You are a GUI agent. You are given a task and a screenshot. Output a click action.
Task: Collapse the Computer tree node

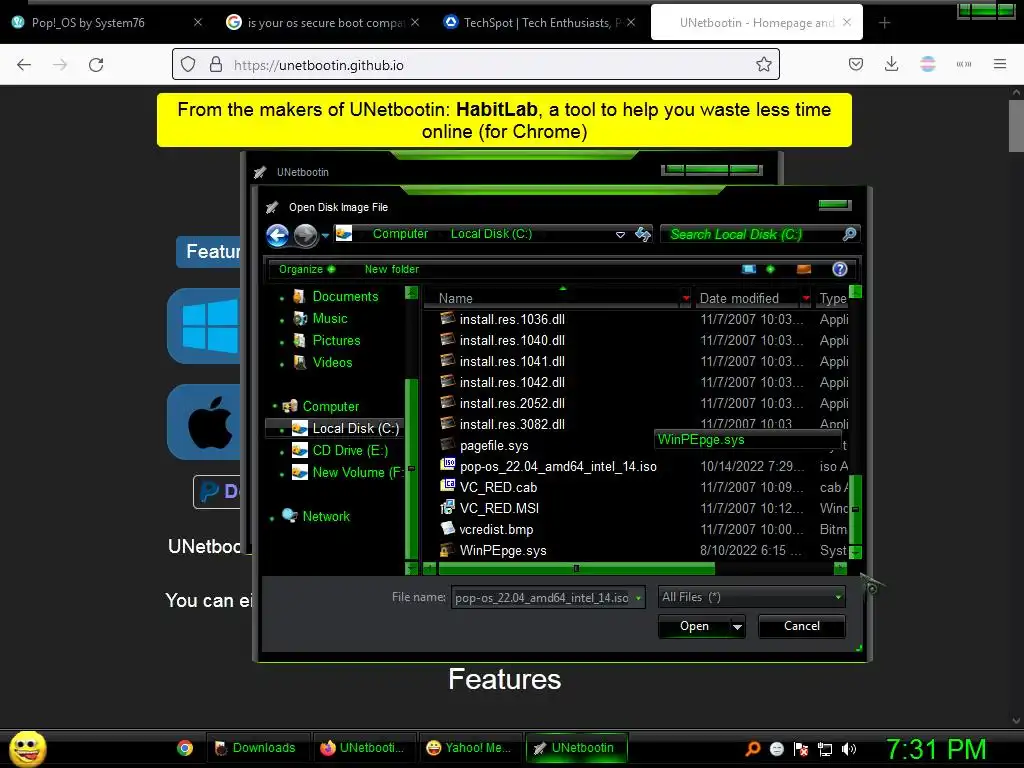(274, 406)
